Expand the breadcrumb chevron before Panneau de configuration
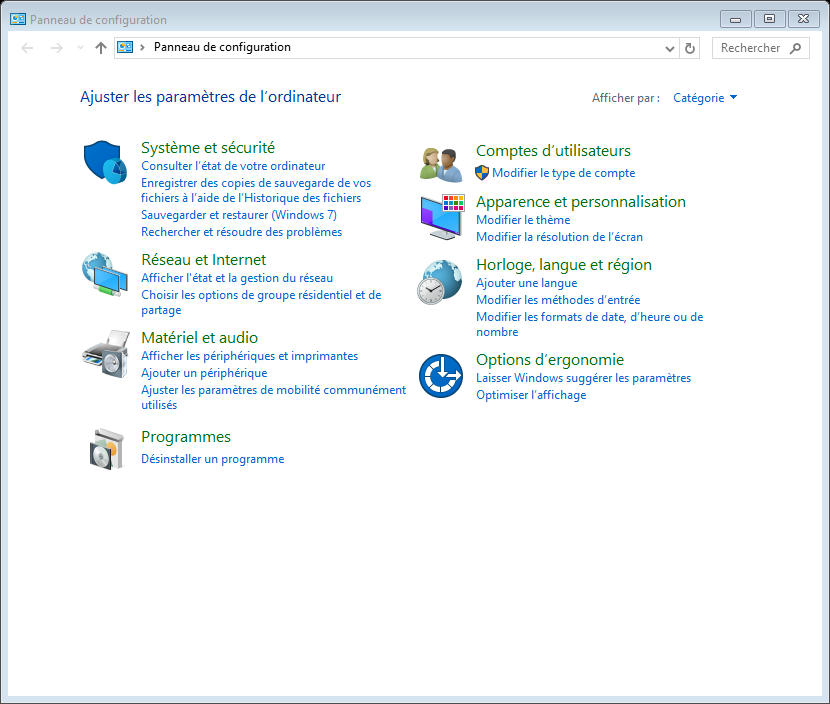The width and height of the screenshot is (830, 704). point(142,48)
